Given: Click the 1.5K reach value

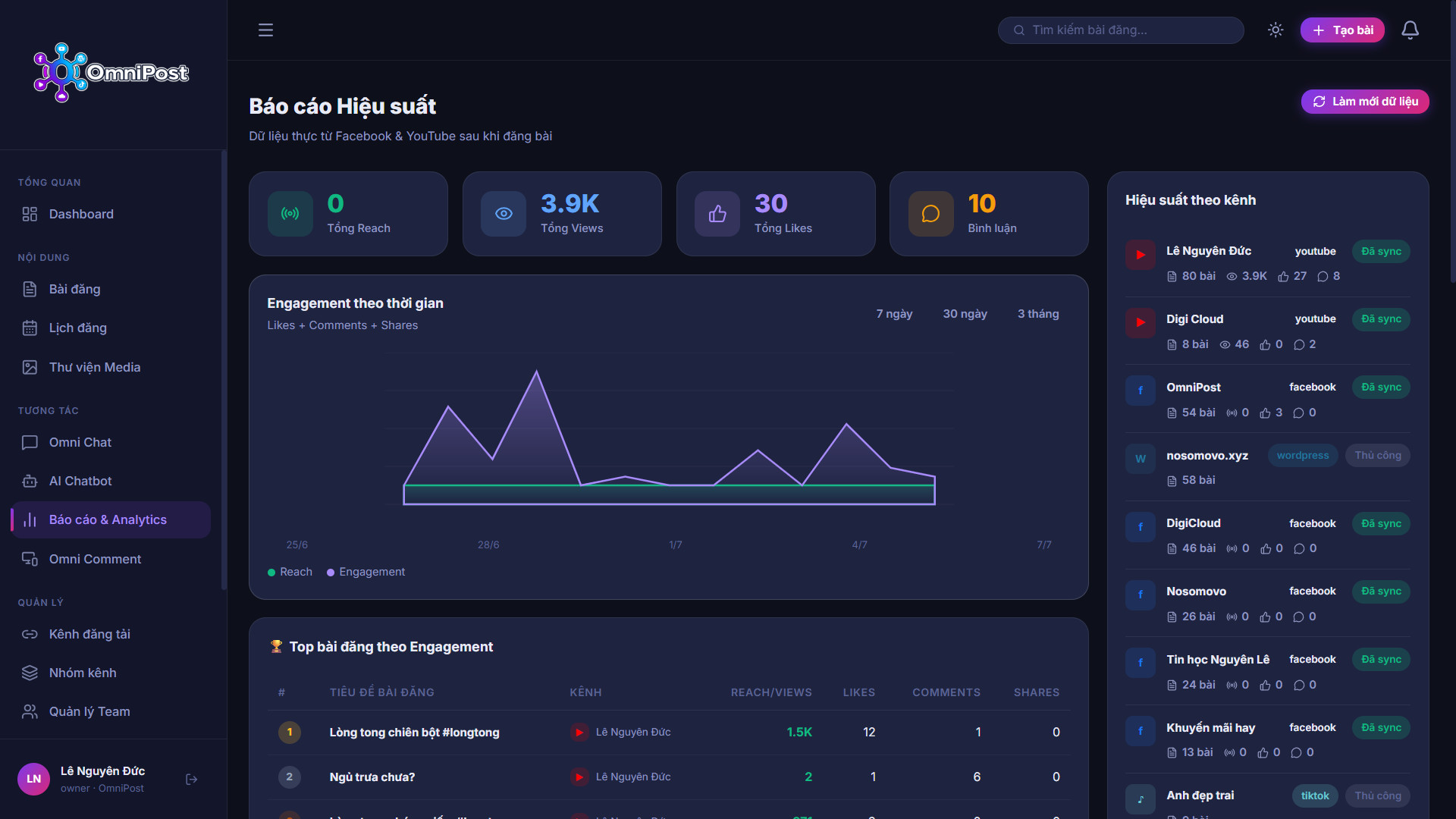Looking at the screenshot, I should tap(799, 733).
